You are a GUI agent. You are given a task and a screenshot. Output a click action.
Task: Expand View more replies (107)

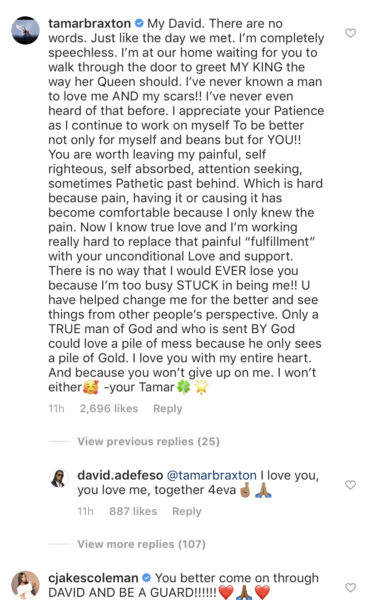tap(142, 544)
